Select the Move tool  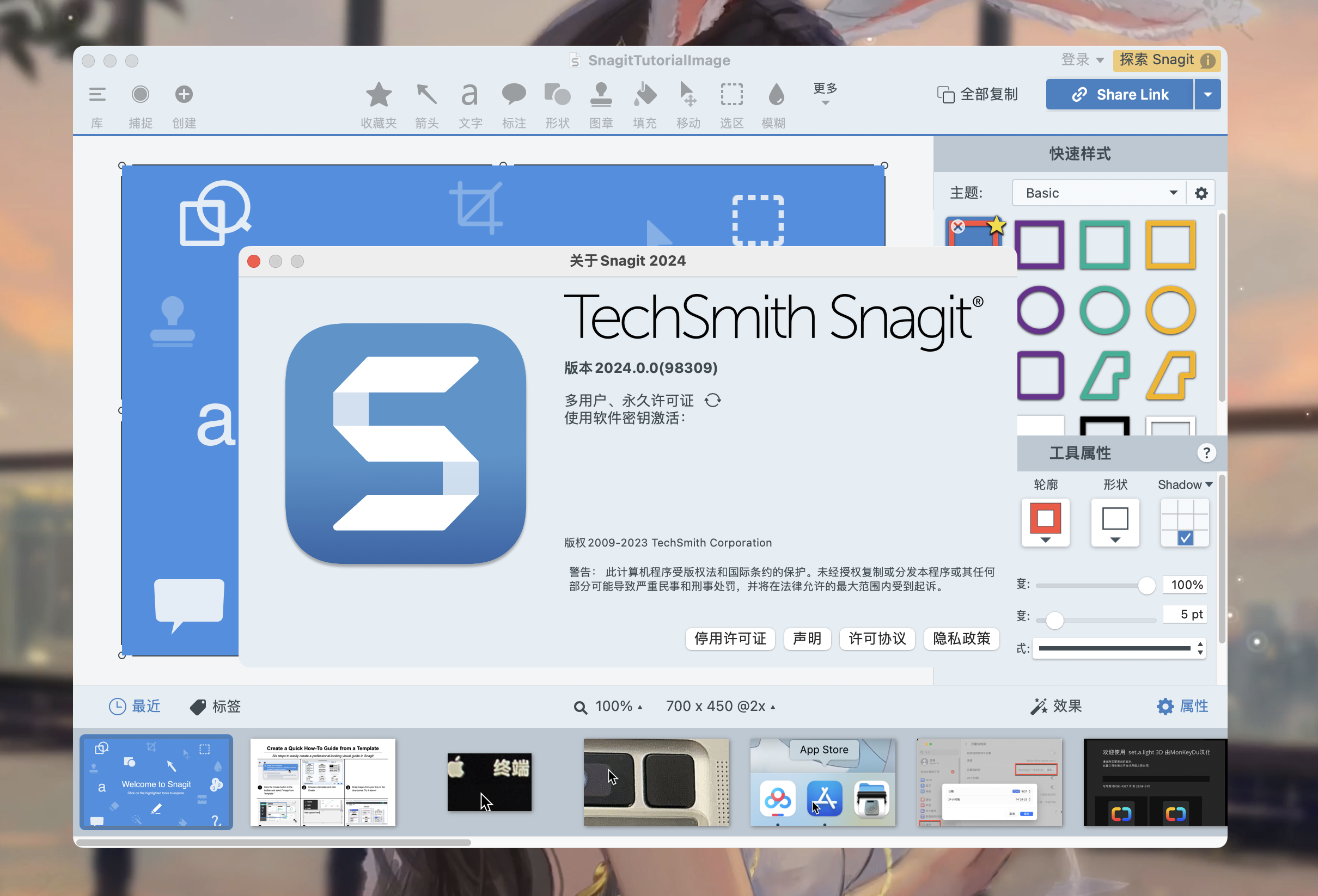point(688,94)
